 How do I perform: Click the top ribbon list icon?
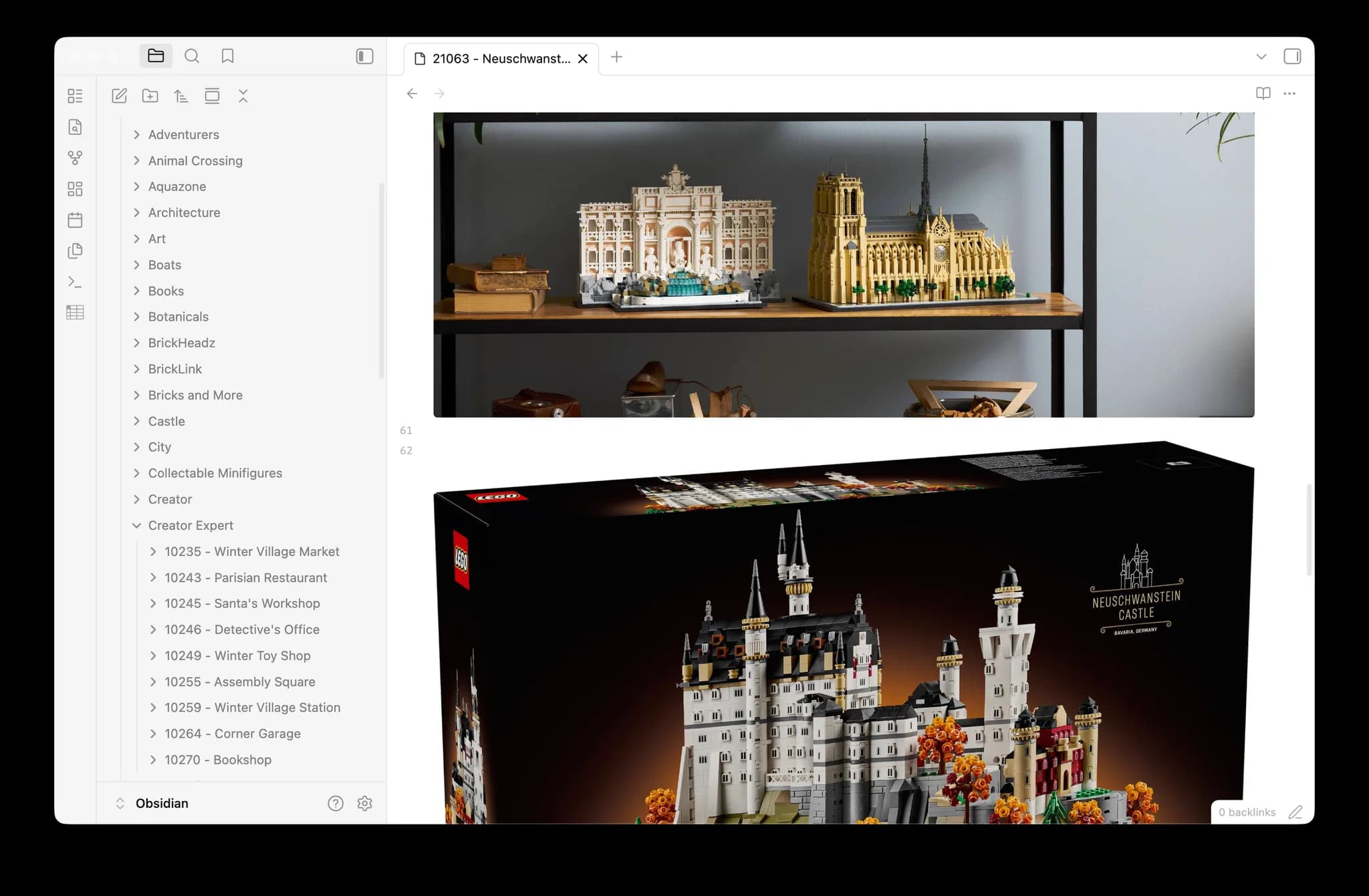click(x=76, y=96)
